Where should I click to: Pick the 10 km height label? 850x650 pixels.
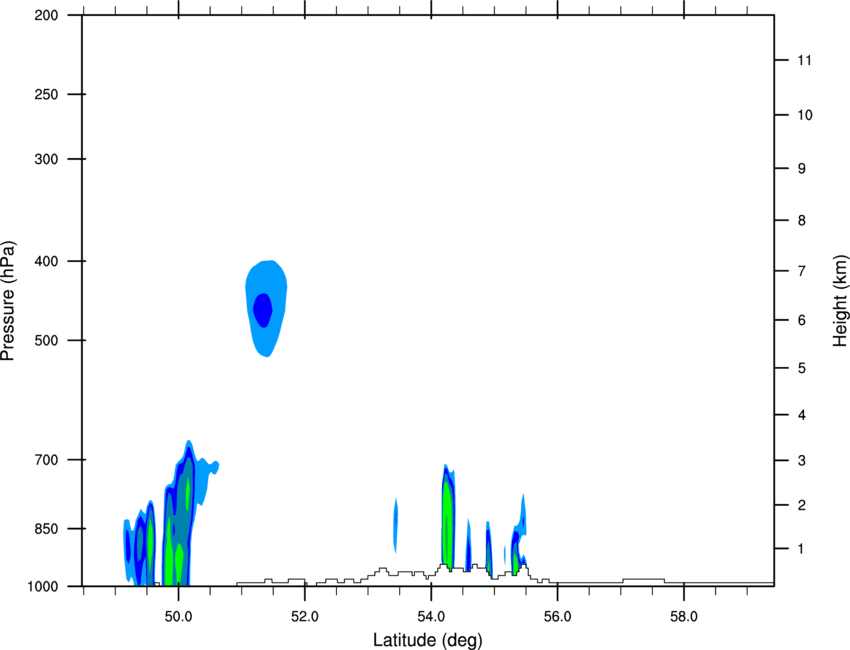804,115
